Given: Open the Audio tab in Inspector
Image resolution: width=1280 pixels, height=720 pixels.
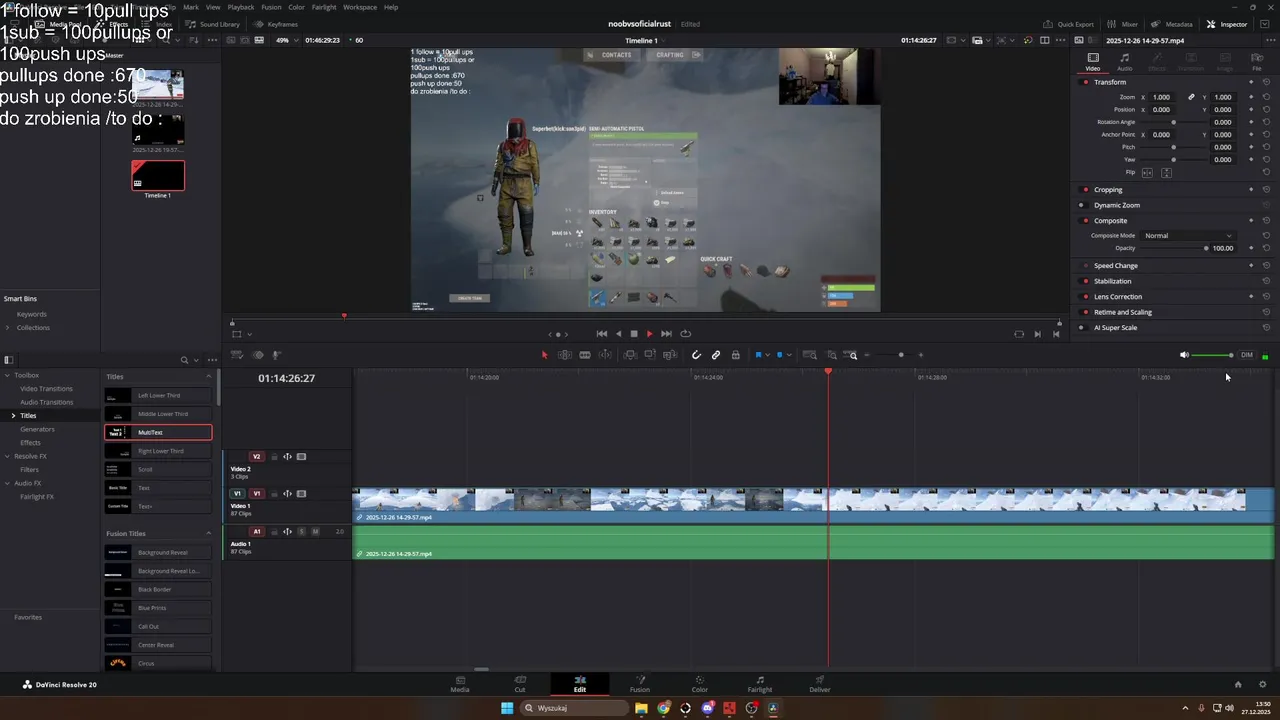Looking at the screenshot, I should click(x=1125, y=62).
